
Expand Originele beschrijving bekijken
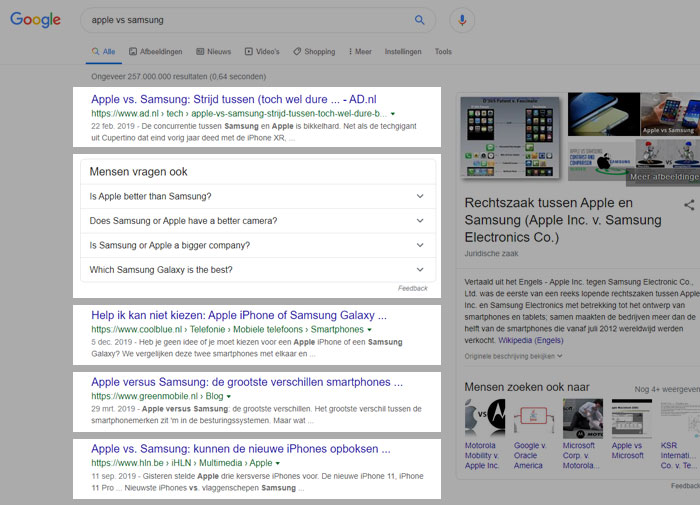pos(513,356)
